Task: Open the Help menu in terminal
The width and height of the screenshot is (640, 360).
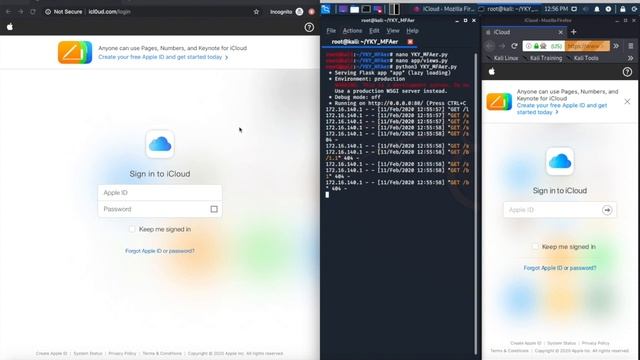Action: tap(412, 31)
